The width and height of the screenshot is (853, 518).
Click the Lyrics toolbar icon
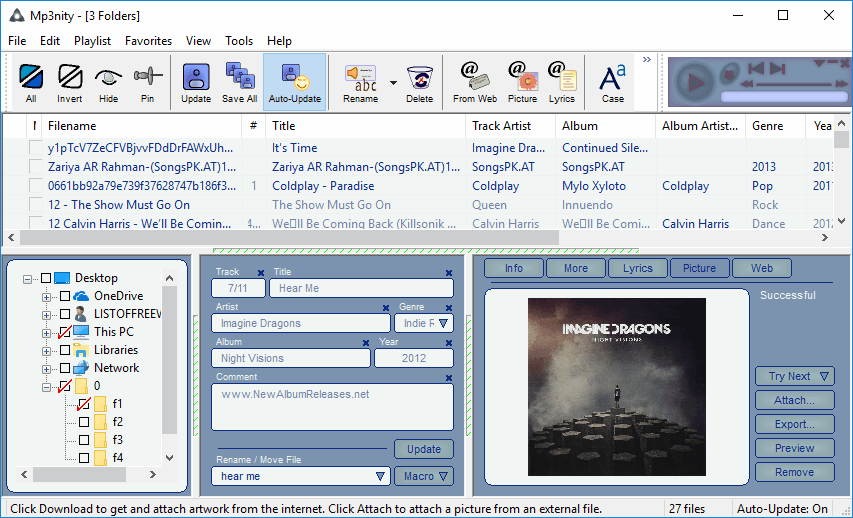[x=561, y=83]
